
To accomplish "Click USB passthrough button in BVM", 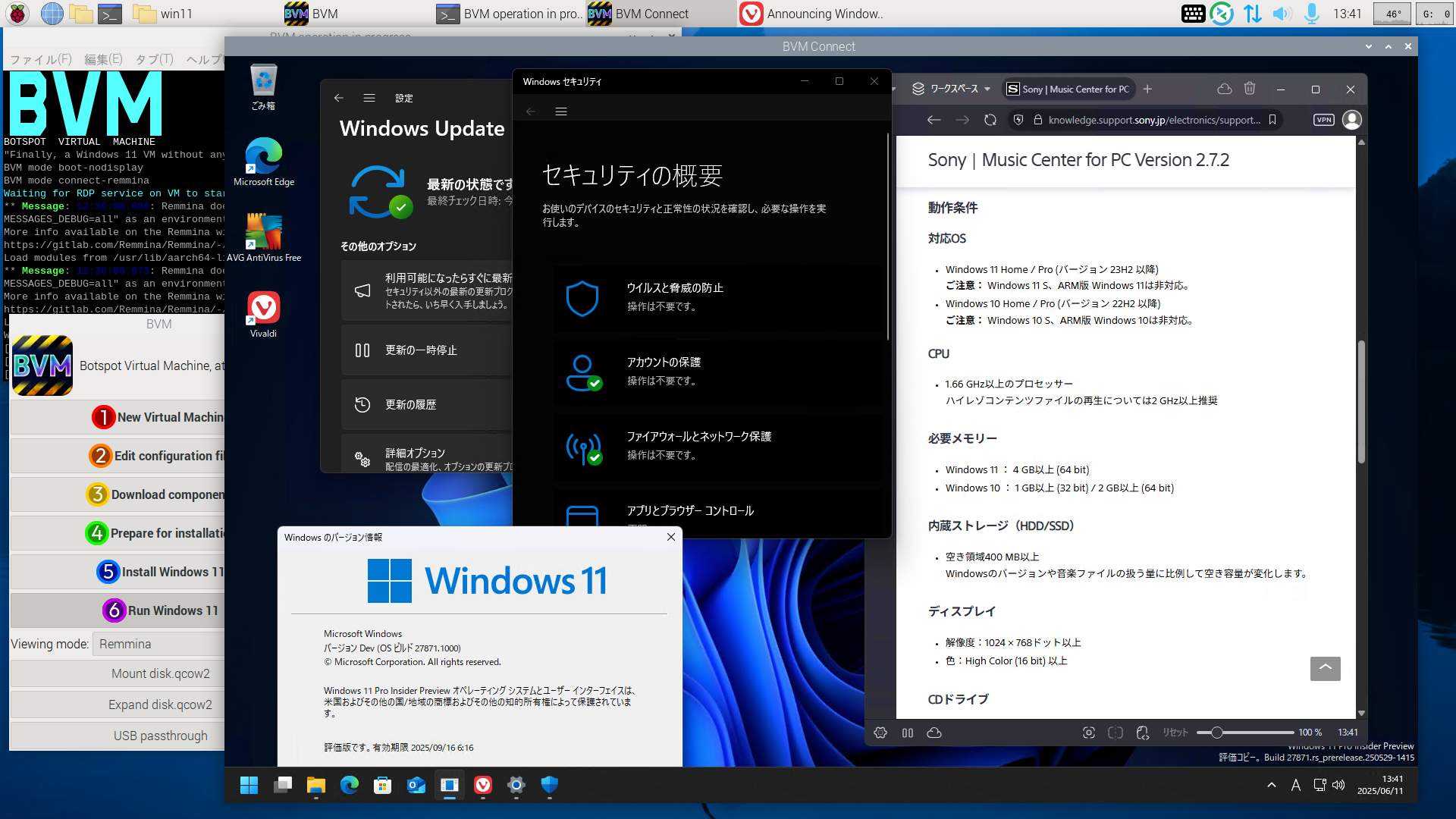I will point(118,736).
